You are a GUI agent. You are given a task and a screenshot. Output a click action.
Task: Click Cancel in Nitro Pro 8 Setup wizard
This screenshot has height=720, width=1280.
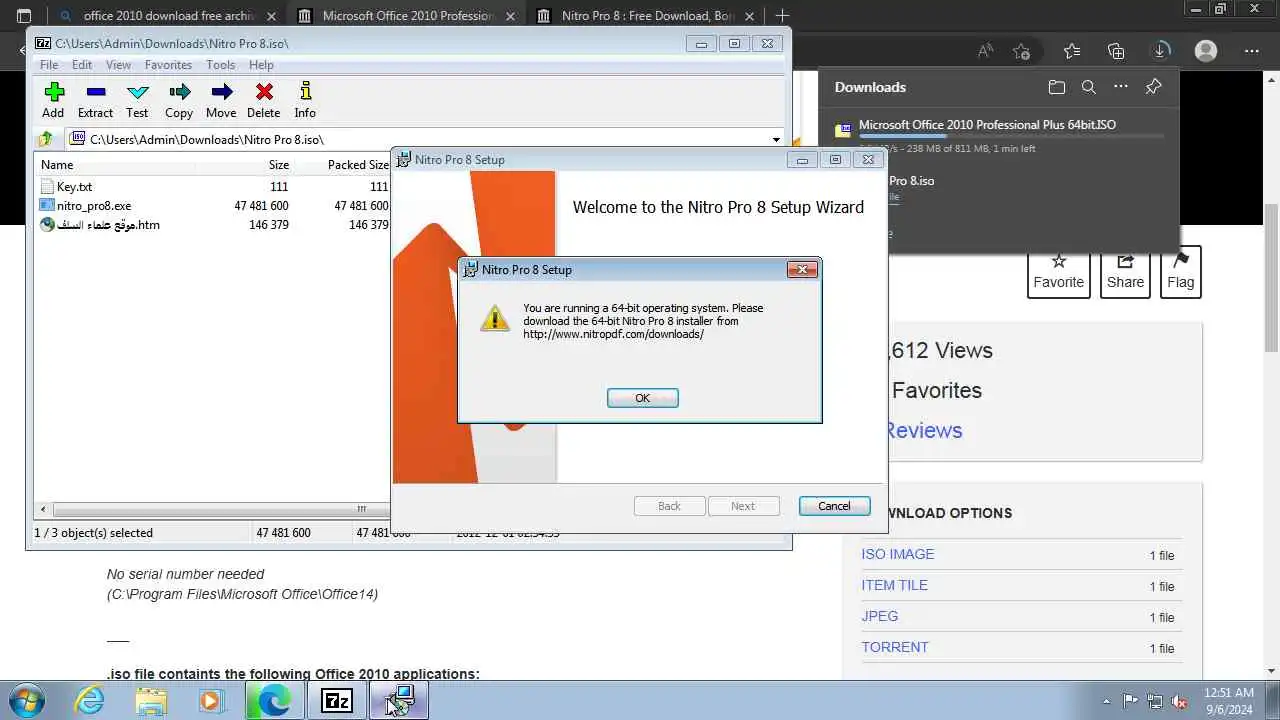click(834, 506)
